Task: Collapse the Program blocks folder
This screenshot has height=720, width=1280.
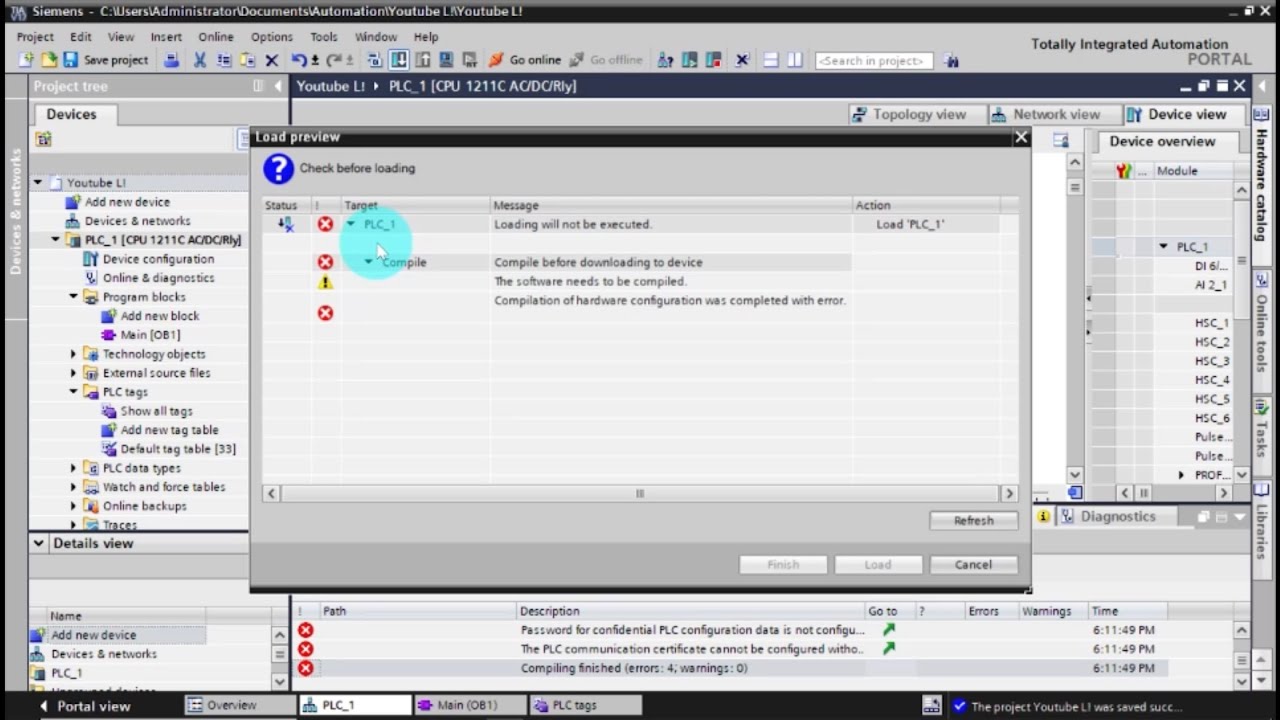Action: [73, 297]
